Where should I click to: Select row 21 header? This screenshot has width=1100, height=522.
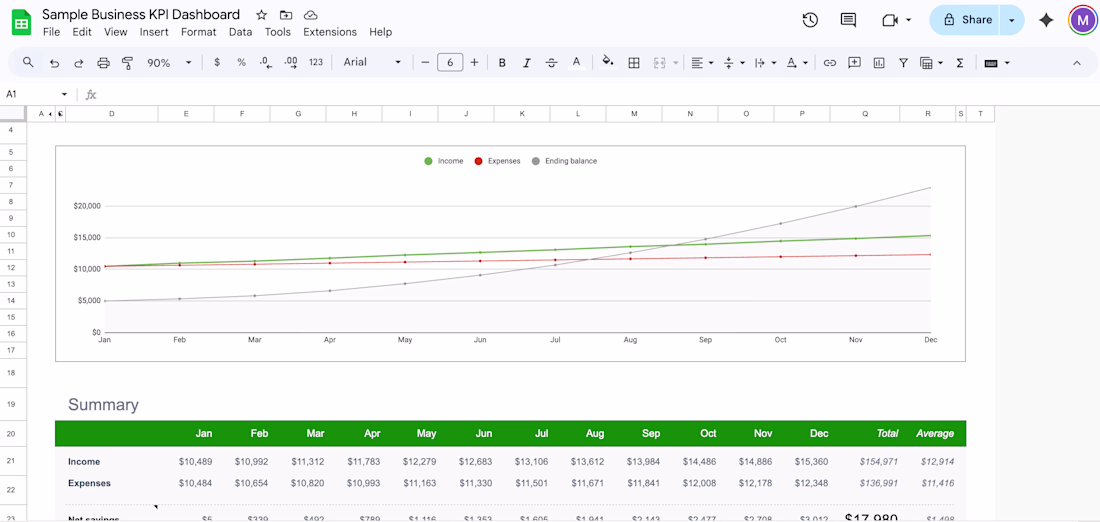(x=13, y=462)
